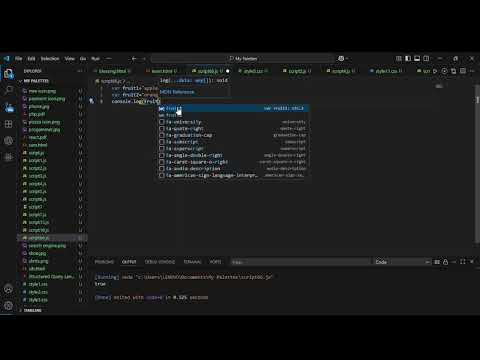Toggle the Secondary Side Bar layout icon

pos(426,59)
